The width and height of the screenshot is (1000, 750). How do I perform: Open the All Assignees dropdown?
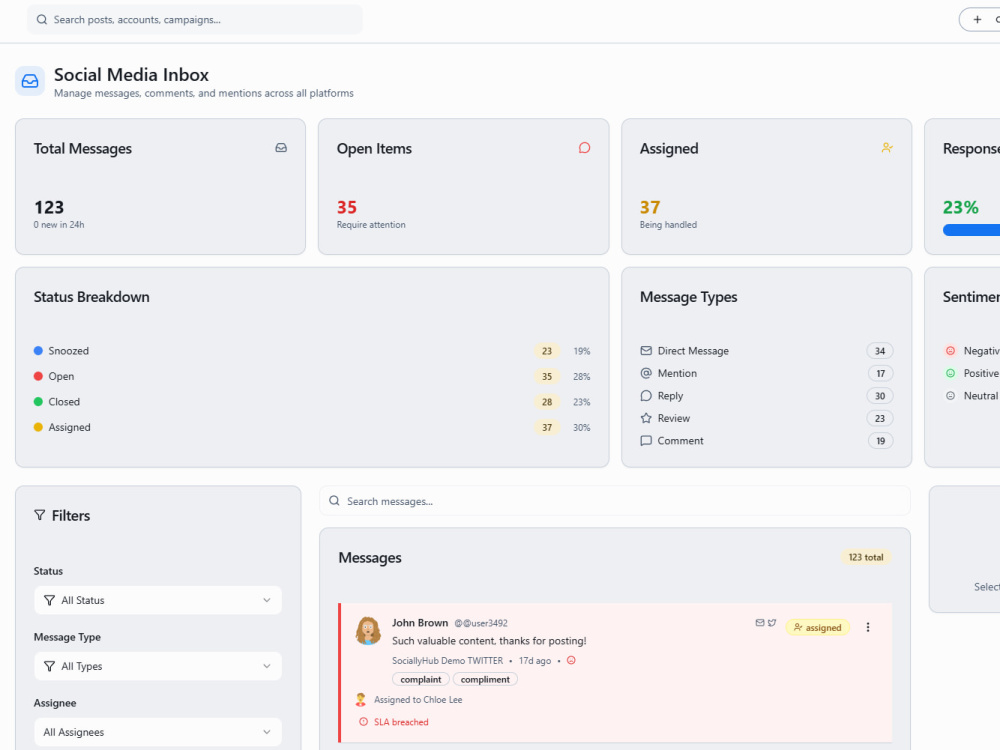tap(158, 732)
